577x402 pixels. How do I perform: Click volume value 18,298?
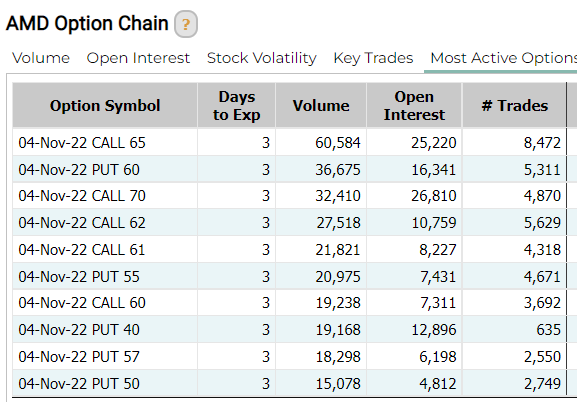[x=338, y=357]
